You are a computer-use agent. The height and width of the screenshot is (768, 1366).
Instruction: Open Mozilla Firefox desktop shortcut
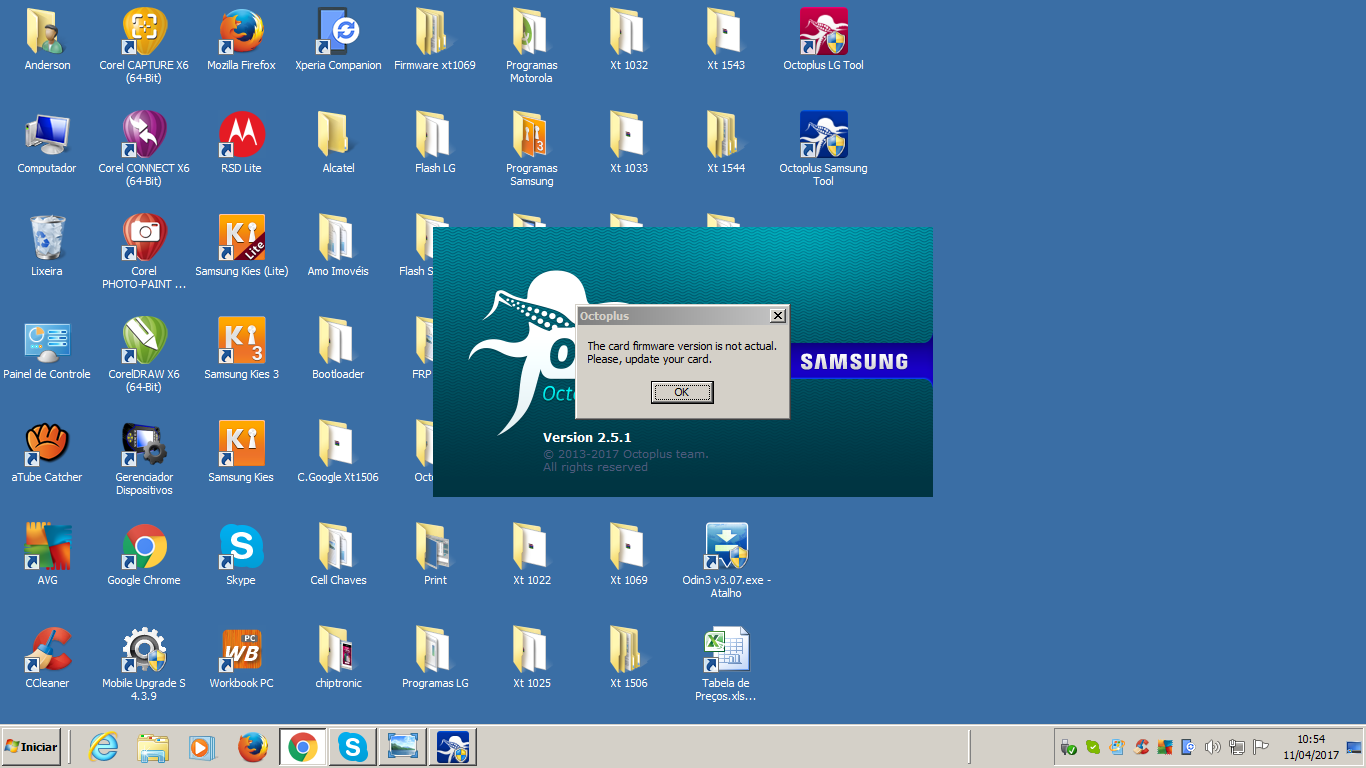241,40
